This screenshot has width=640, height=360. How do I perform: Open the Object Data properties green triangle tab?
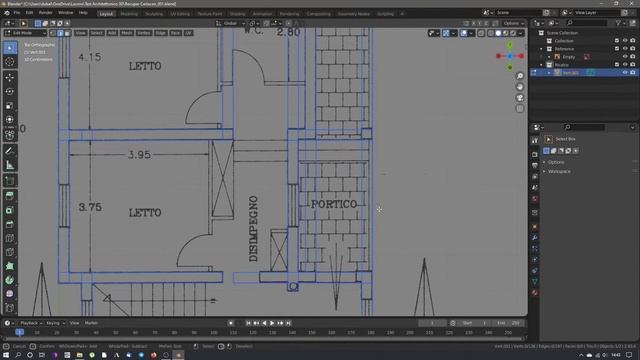pos(535,282)
